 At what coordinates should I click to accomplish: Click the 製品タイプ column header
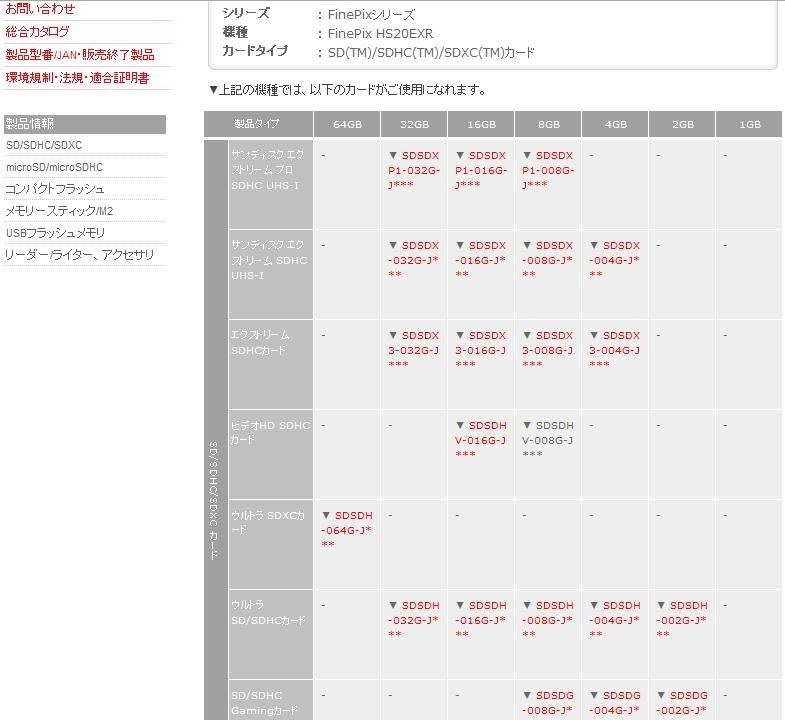[258, 124]
